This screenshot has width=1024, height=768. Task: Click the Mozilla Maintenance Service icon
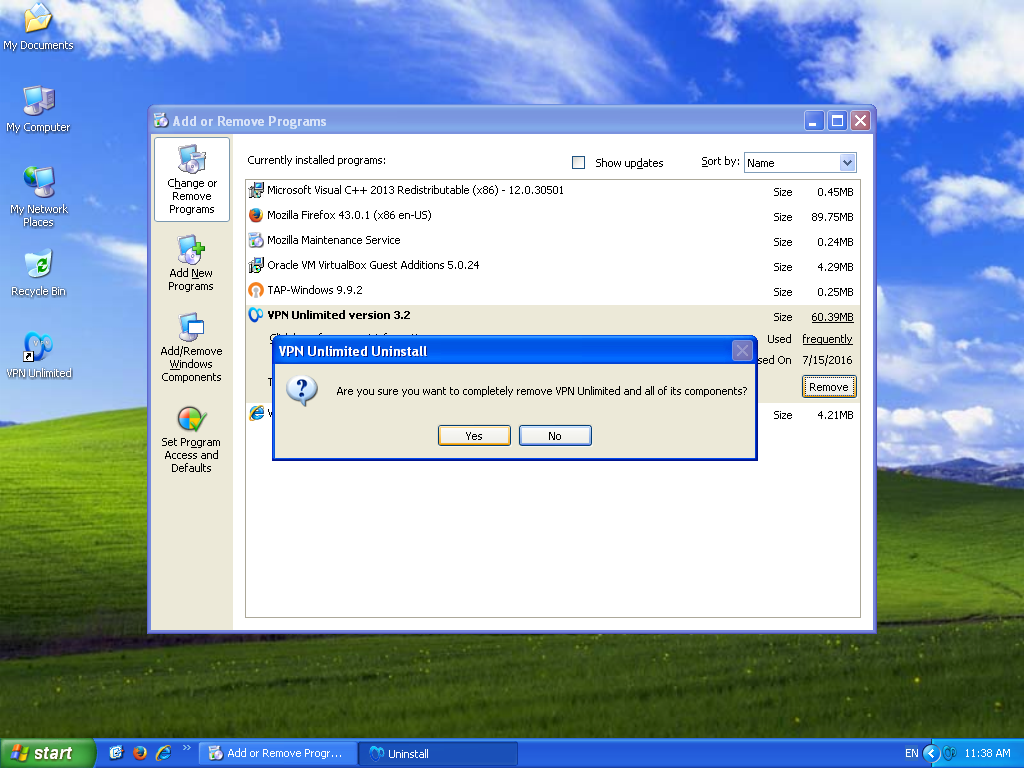click(255, 240)
